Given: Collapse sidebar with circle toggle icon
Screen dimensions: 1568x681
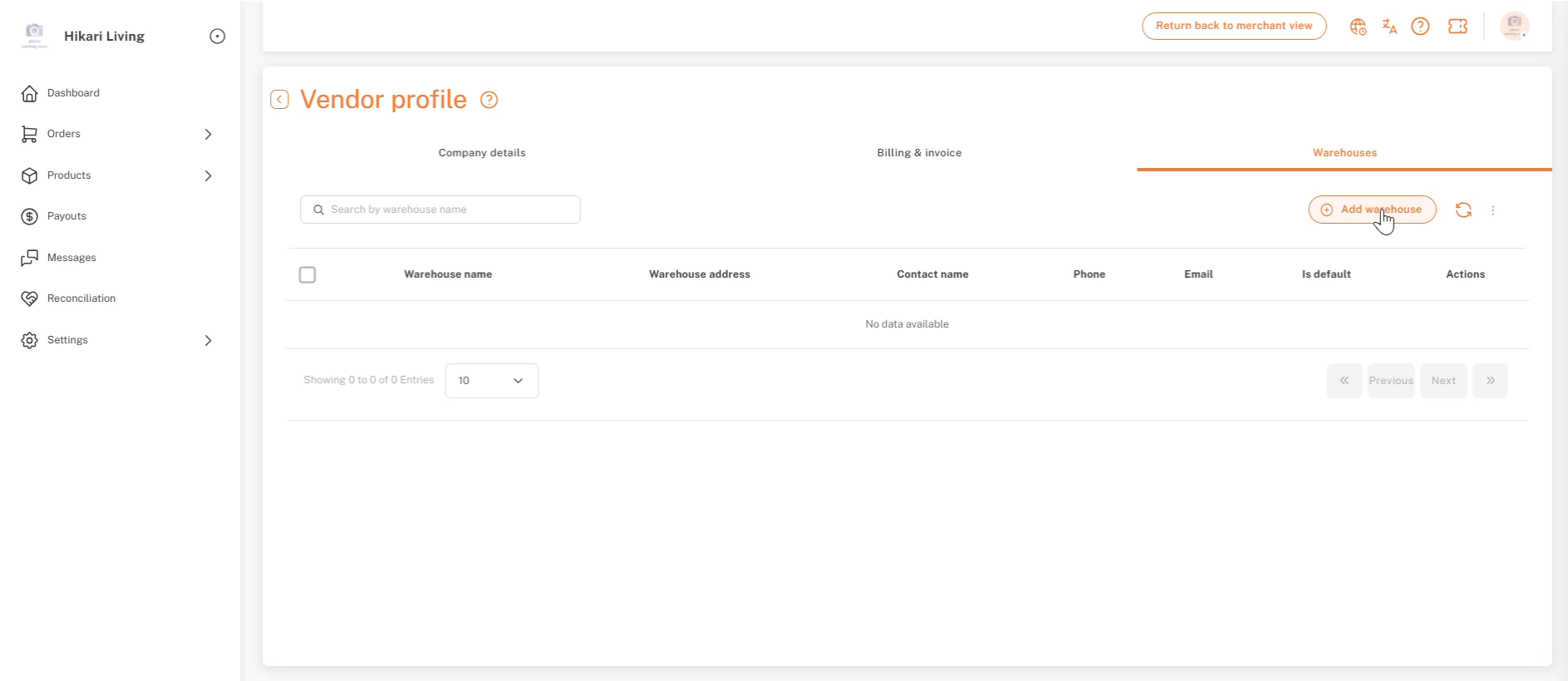Looking at the screenshot, I should tap(218, 36).
